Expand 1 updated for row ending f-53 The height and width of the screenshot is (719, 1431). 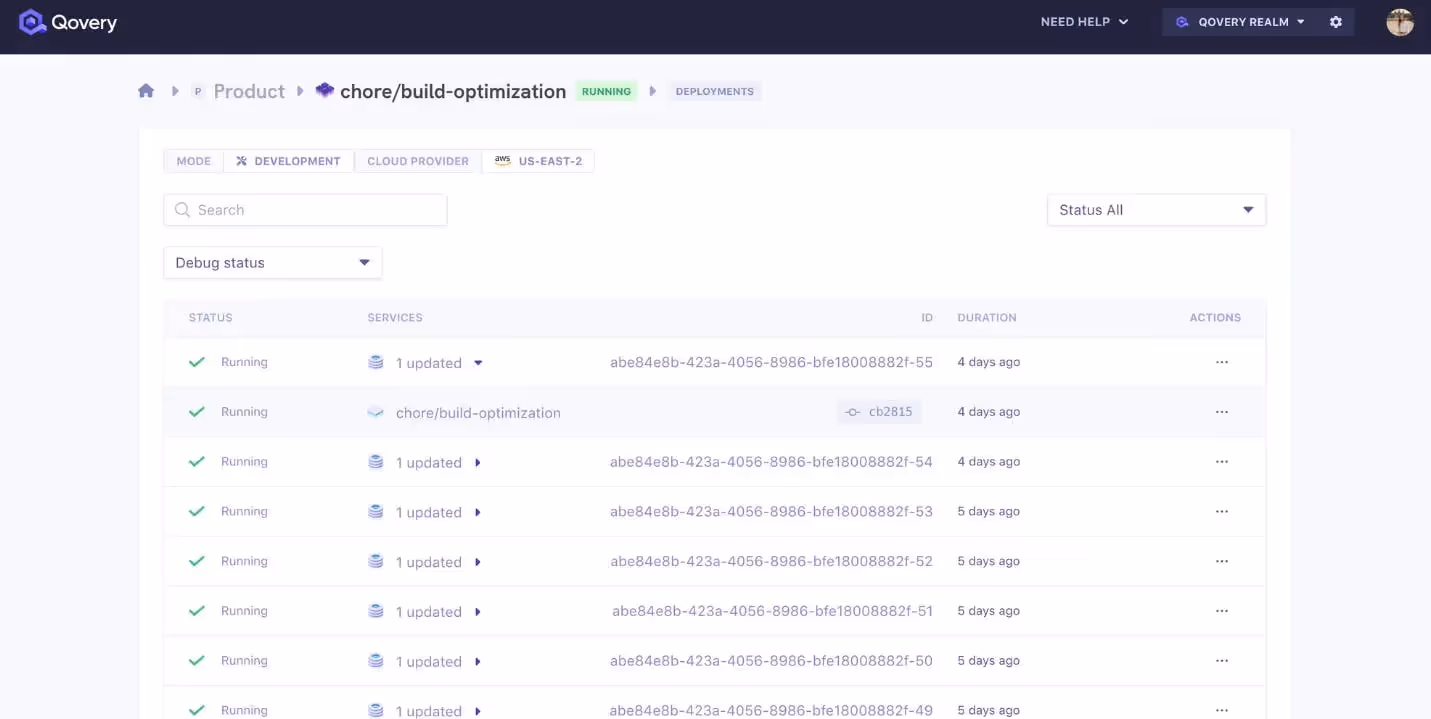pos(478,512)
